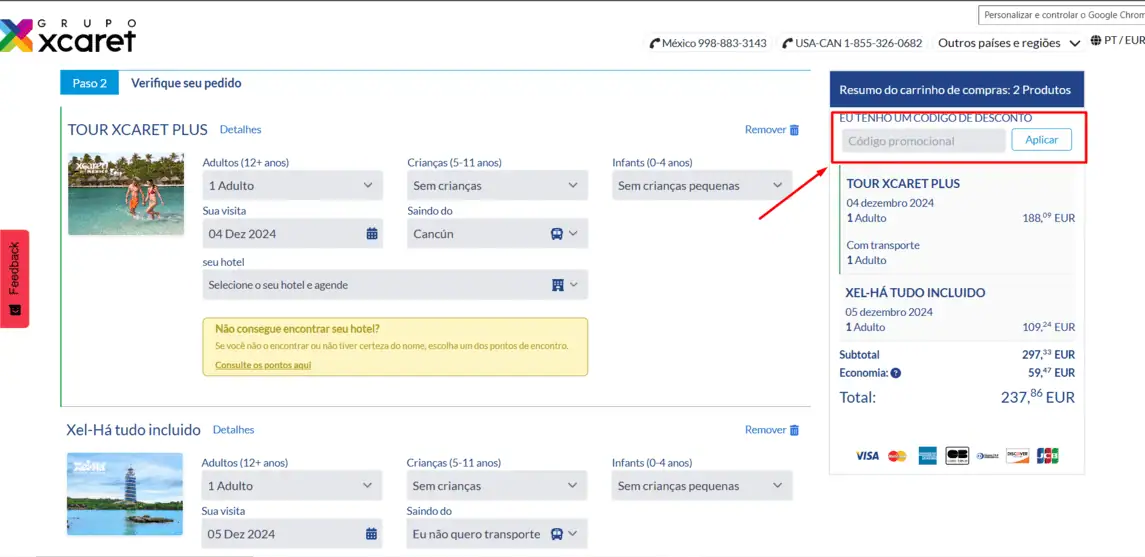
Task: Open Crianças dropdown for Xel-Há tudo incluido
Action: pos(497,485)
